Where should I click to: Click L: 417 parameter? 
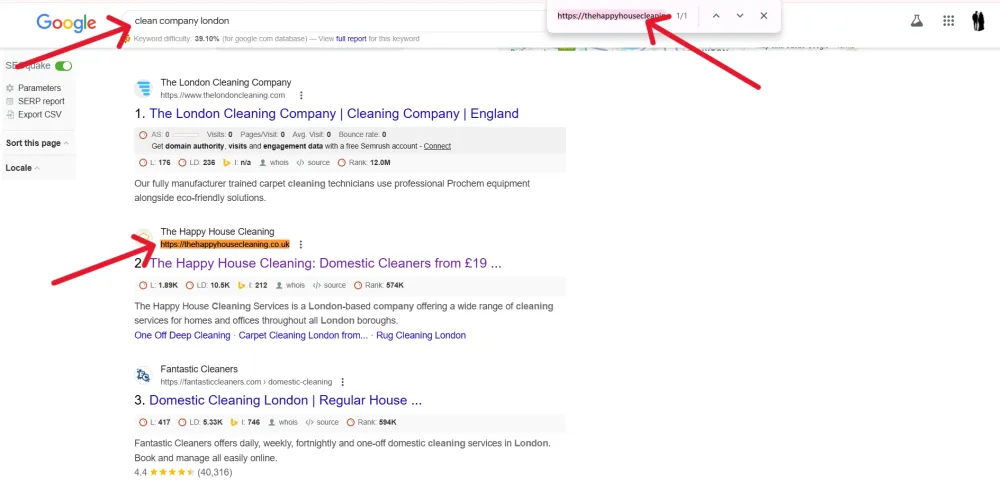pyautogui.click(x=155, y=422)
